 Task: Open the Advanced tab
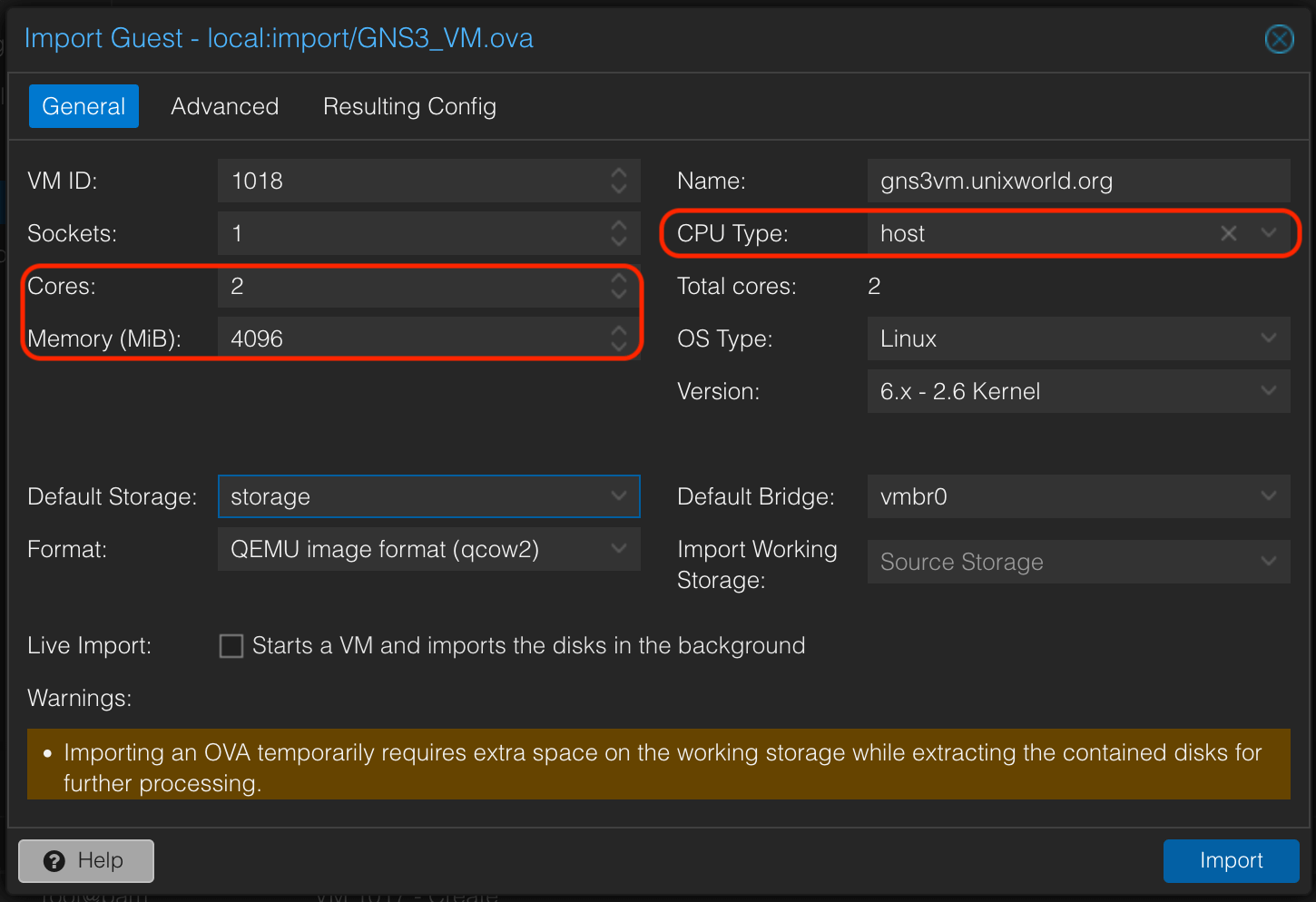225,106
